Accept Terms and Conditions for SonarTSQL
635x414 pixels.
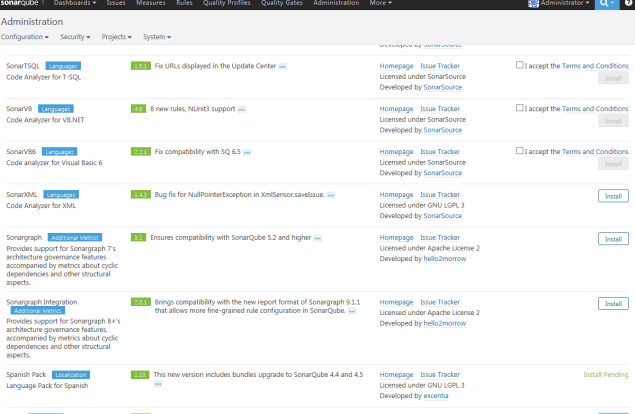[520, 65]
